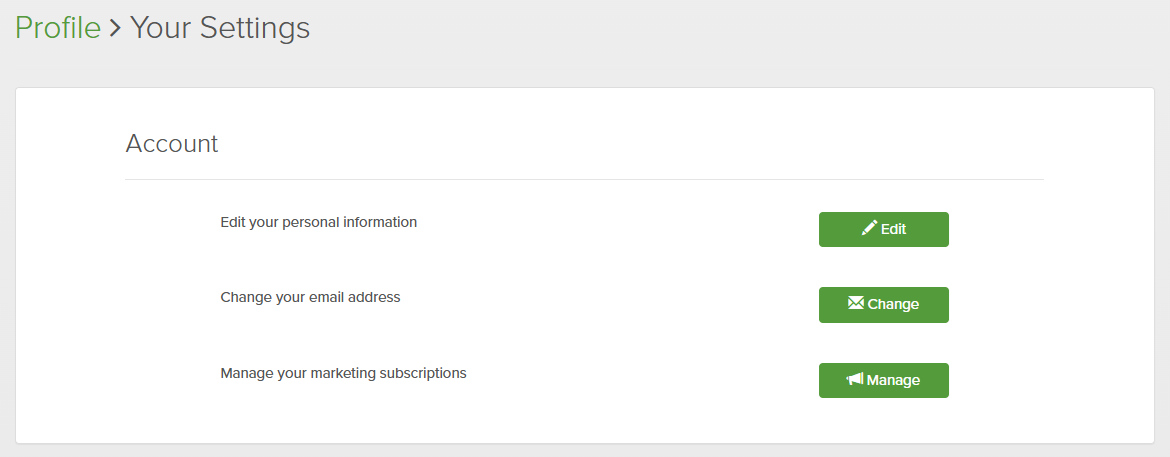Go back to Profile via breadcrumb
This screenshot has width=1170, height=457.
click(57, 28)
